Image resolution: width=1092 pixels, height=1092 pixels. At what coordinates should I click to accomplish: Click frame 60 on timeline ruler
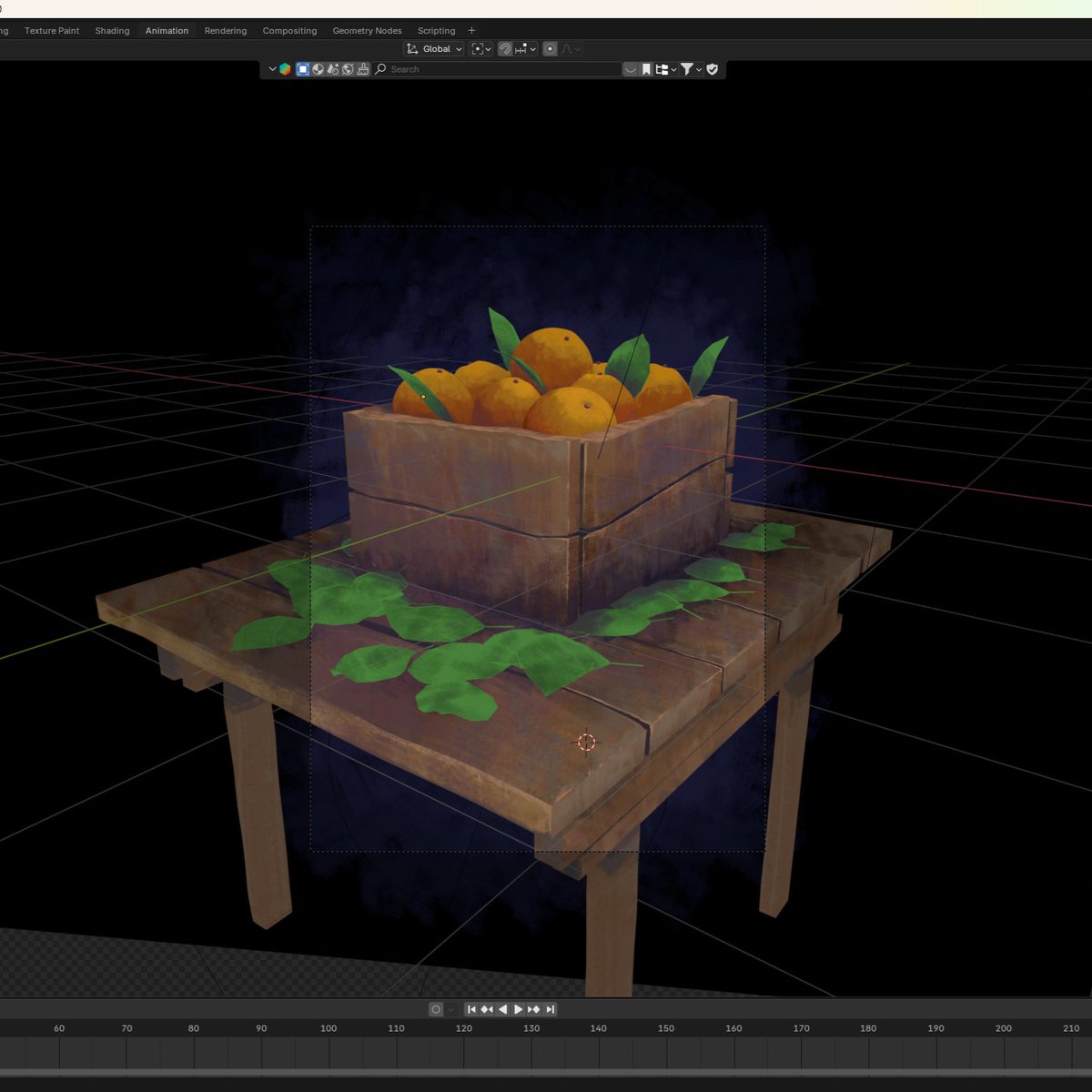click(59, 1028)
